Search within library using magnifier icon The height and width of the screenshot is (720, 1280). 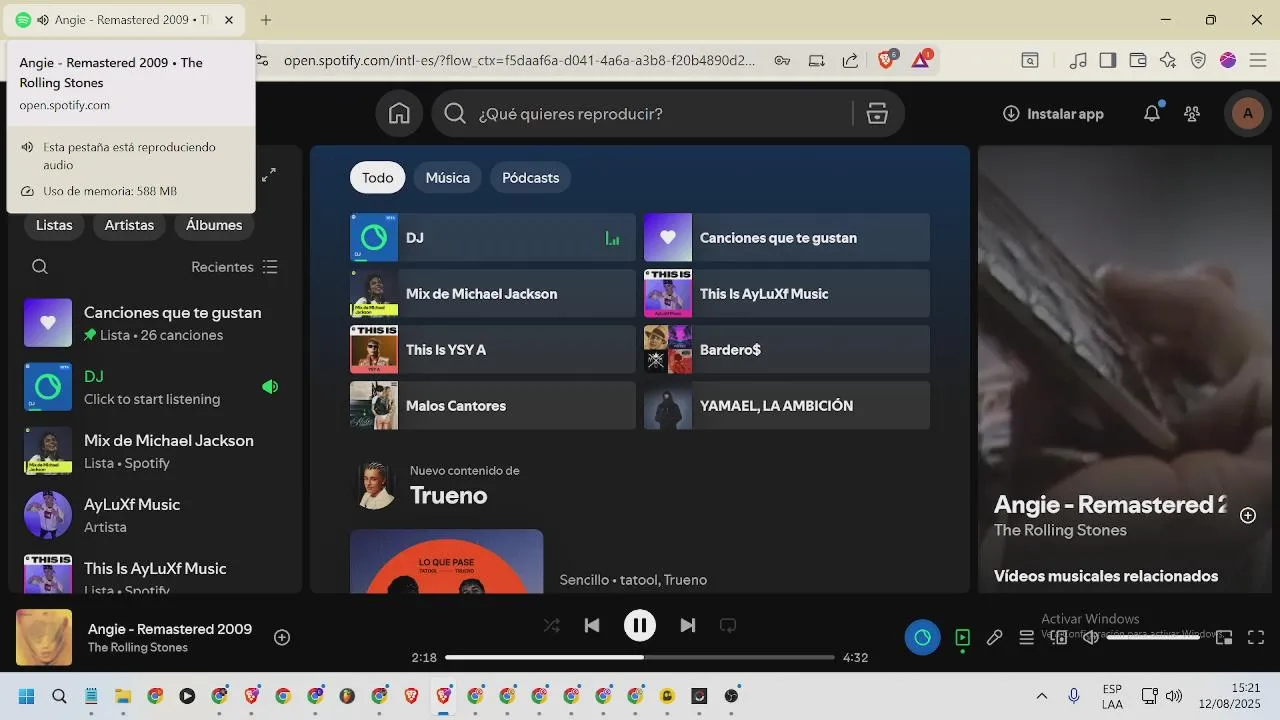[x=40, y=267]
